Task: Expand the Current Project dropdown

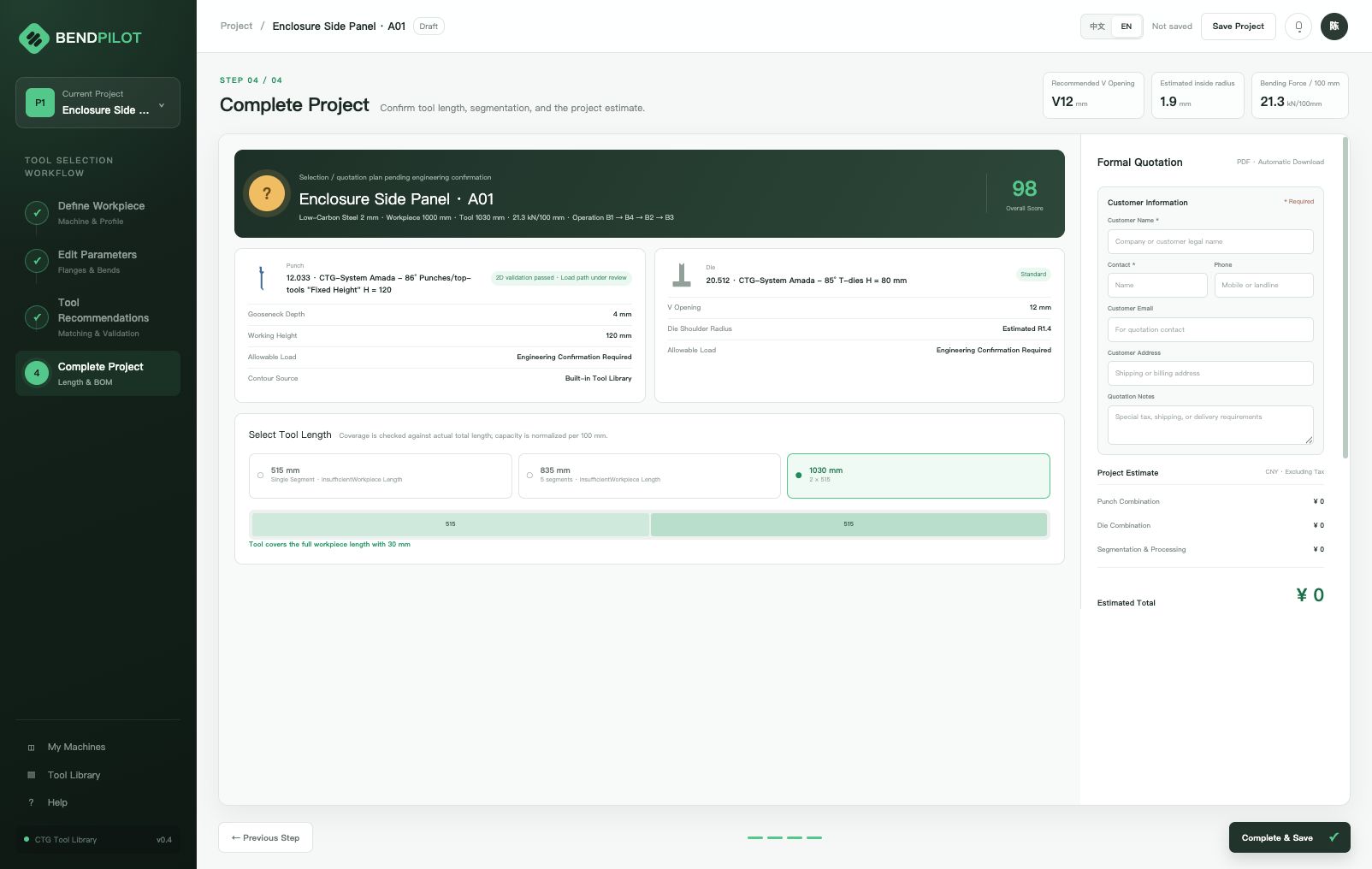Action: [98, 103]
